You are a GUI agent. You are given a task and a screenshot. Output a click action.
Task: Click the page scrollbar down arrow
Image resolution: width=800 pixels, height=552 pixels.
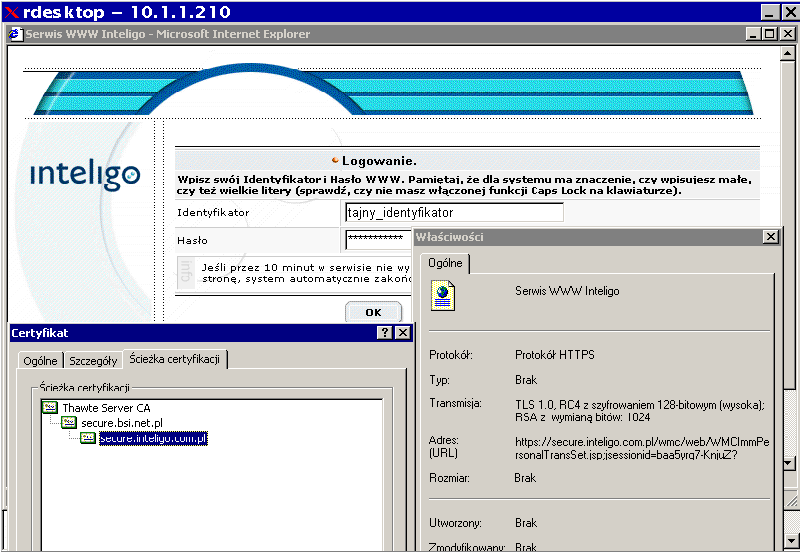(x=789, y=463)
